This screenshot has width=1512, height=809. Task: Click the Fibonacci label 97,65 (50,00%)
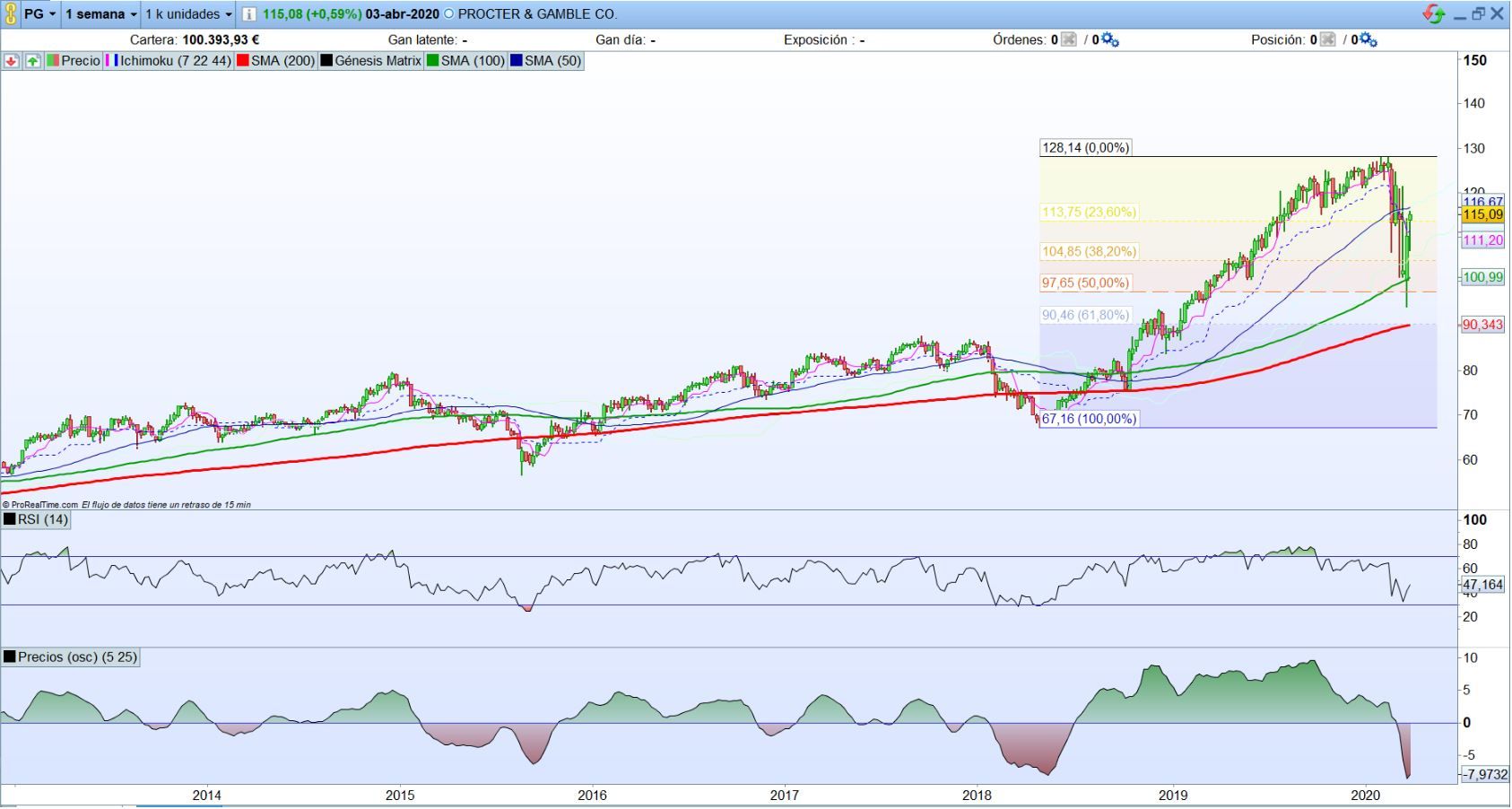[1085, 283]
